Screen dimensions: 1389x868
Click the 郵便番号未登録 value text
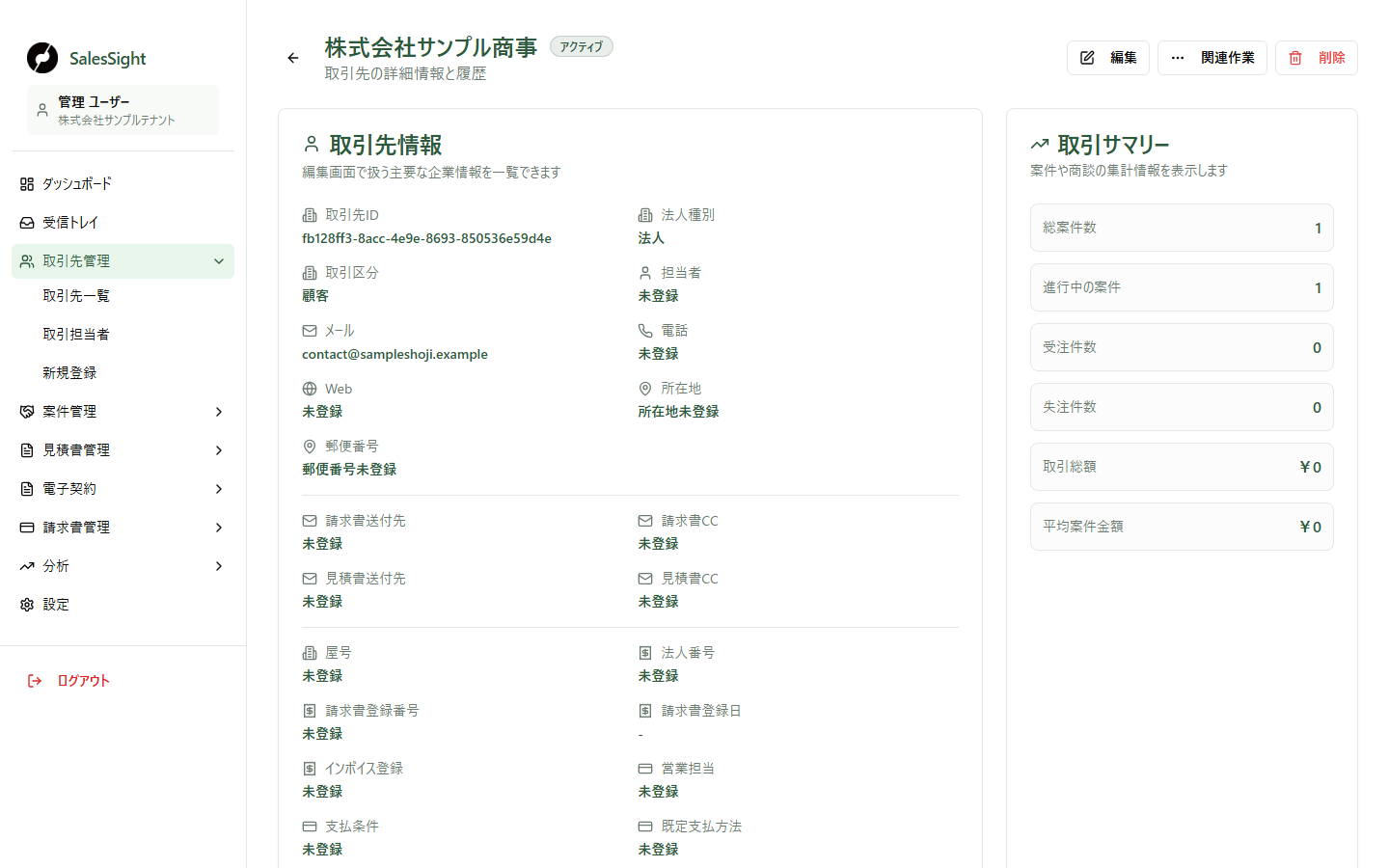(349, 470)
